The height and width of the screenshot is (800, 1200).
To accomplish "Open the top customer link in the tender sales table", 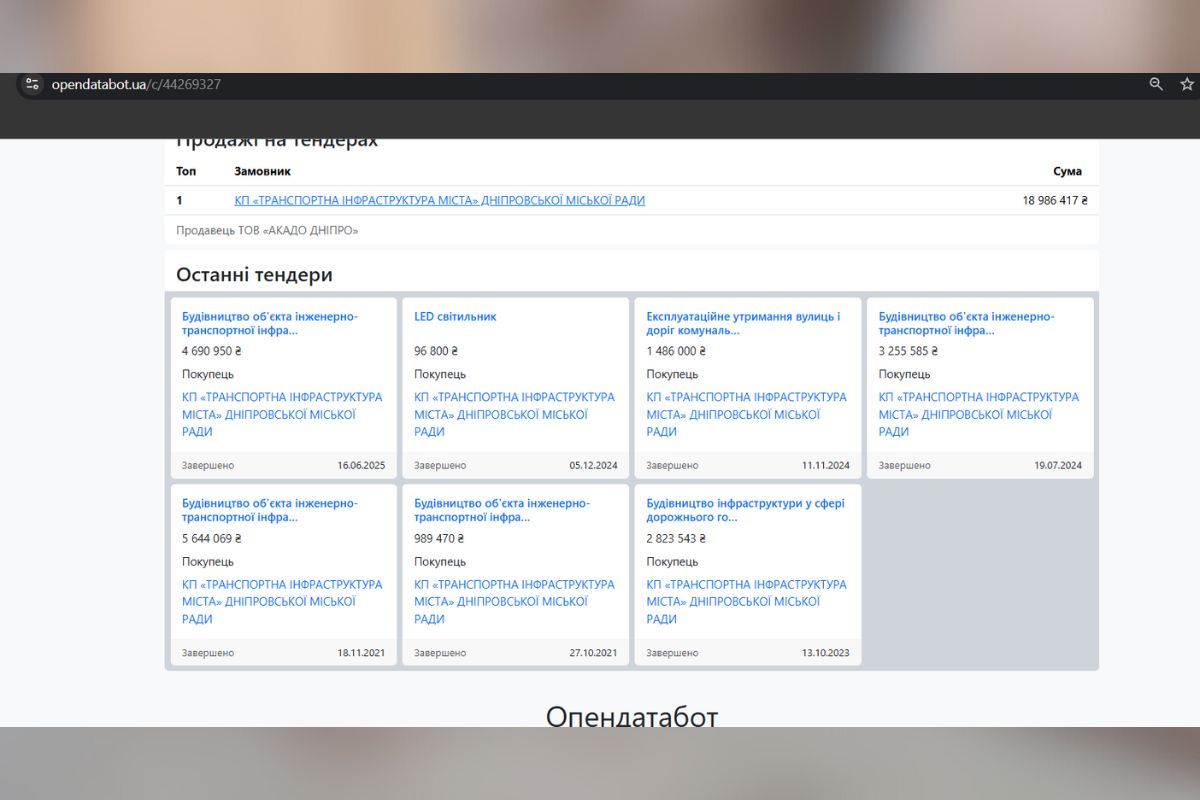I will click(x=439, y=200).
